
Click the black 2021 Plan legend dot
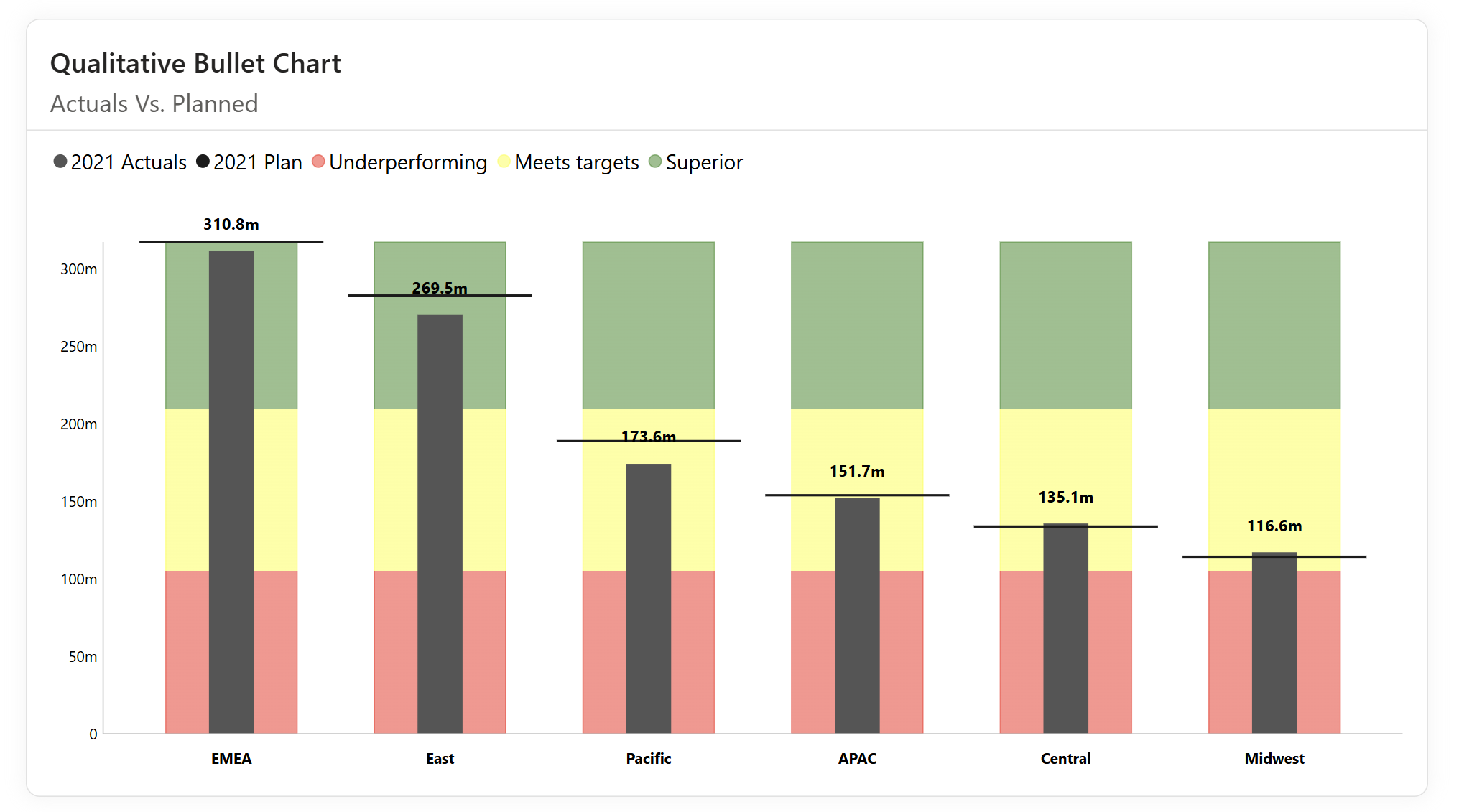pos(203,162)
